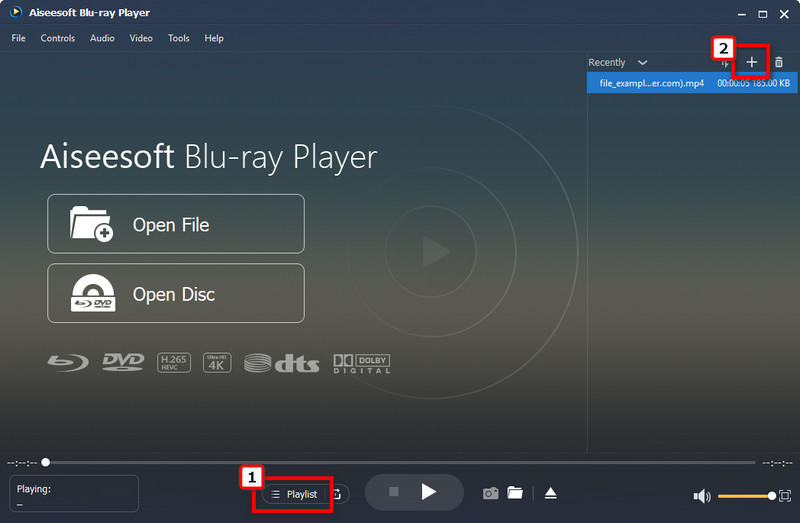Toggle the Playlist panel button
800x523 pixels.
pyautogui.click(x=294, y=494)
